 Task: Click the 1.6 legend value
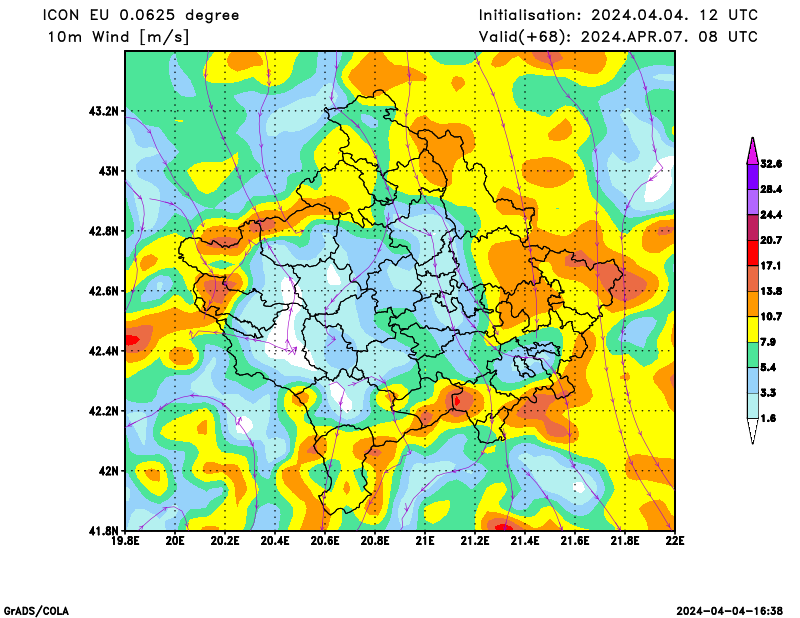[768, 418]
